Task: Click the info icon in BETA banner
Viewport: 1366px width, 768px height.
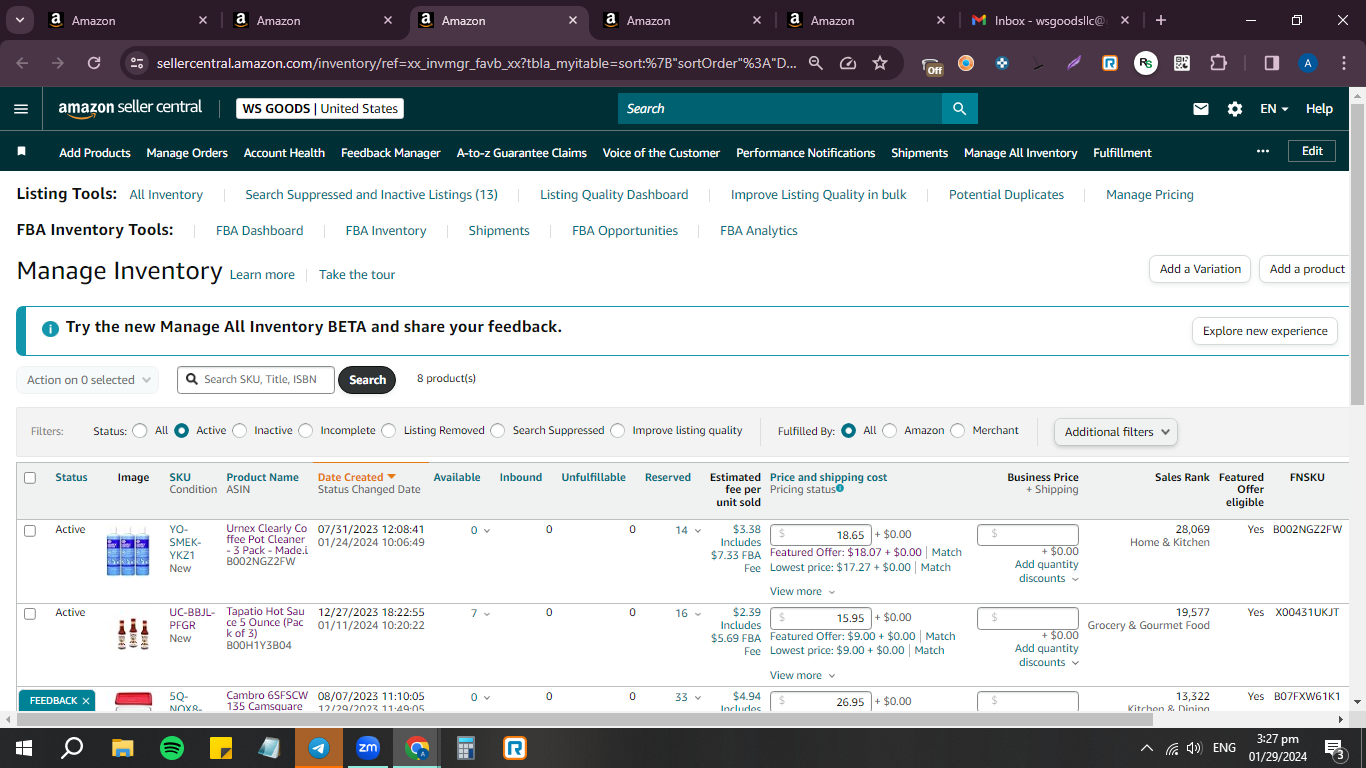Action: 50,328
